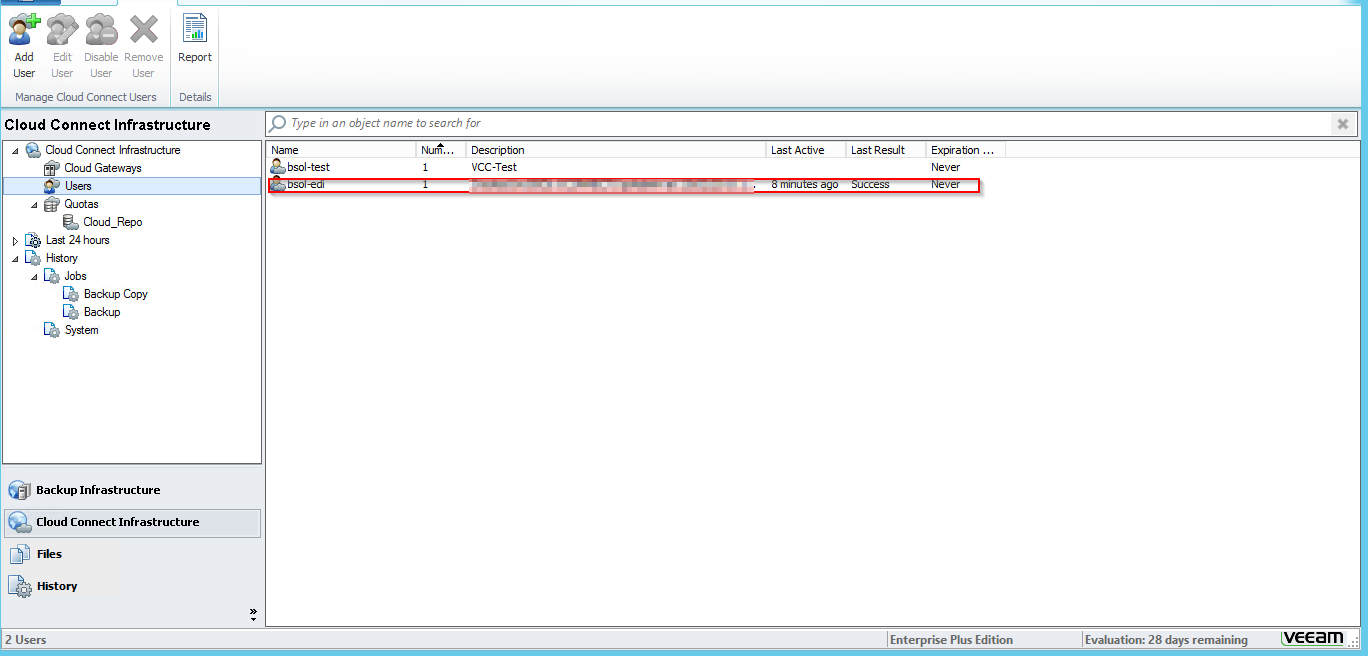Select the Backup item under Jobs
Screen dimensions: 1368x656
[102, 312]
